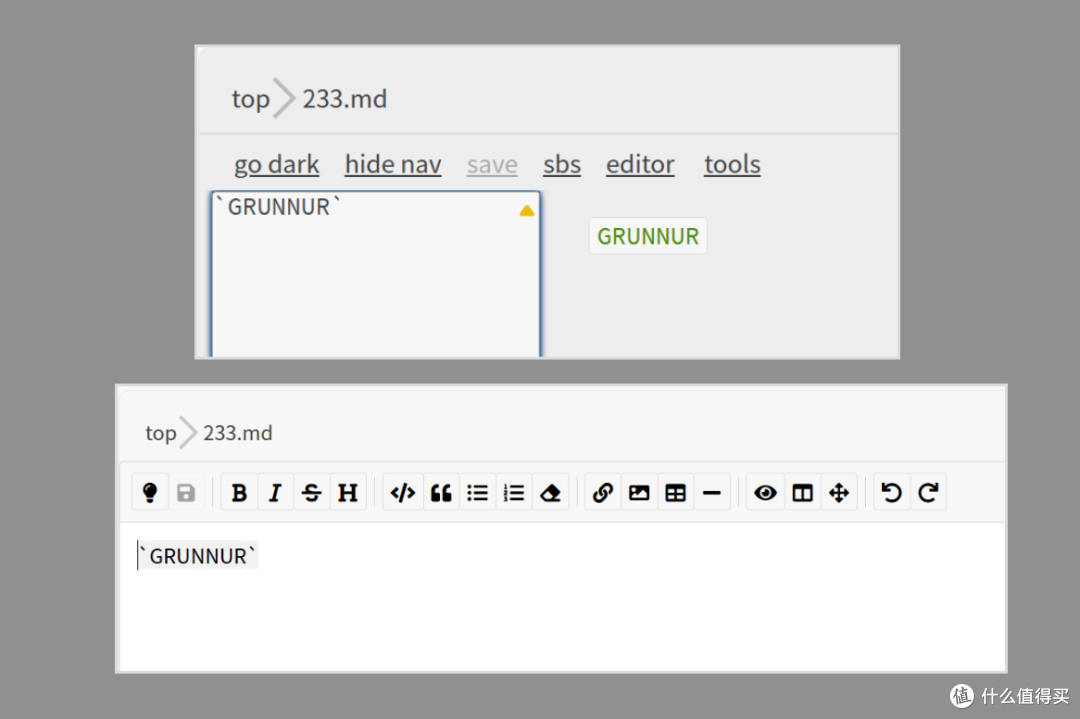
Task: Insert a numbered list
Action: click(x=514, y=492)
